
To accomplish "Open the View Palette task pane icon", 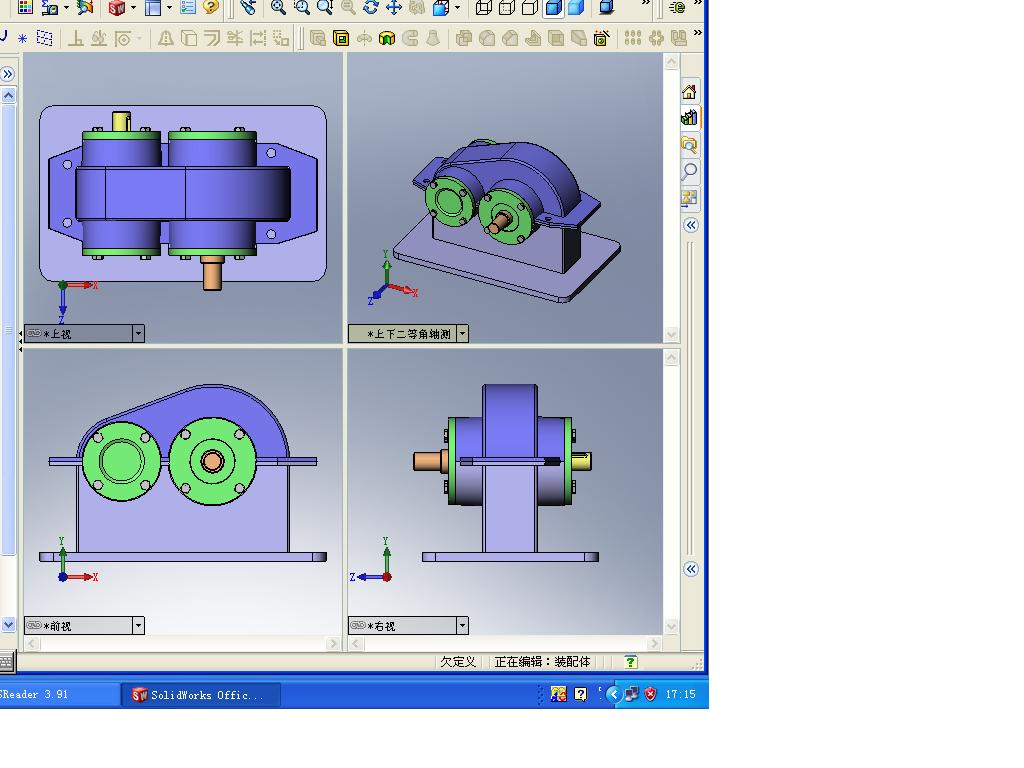I will click(690, 198).
